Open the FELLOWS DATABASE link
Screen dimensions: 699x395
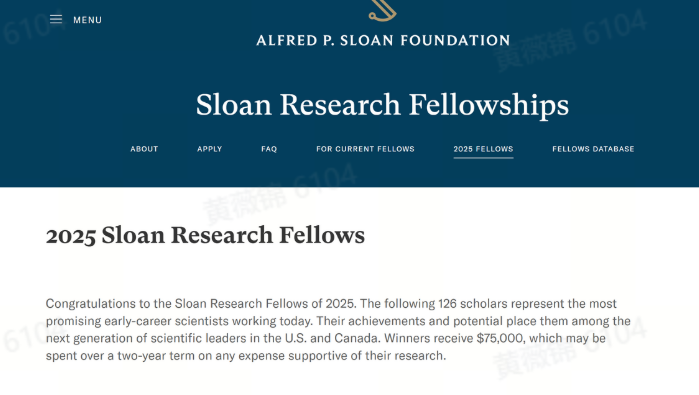point(593,149)
